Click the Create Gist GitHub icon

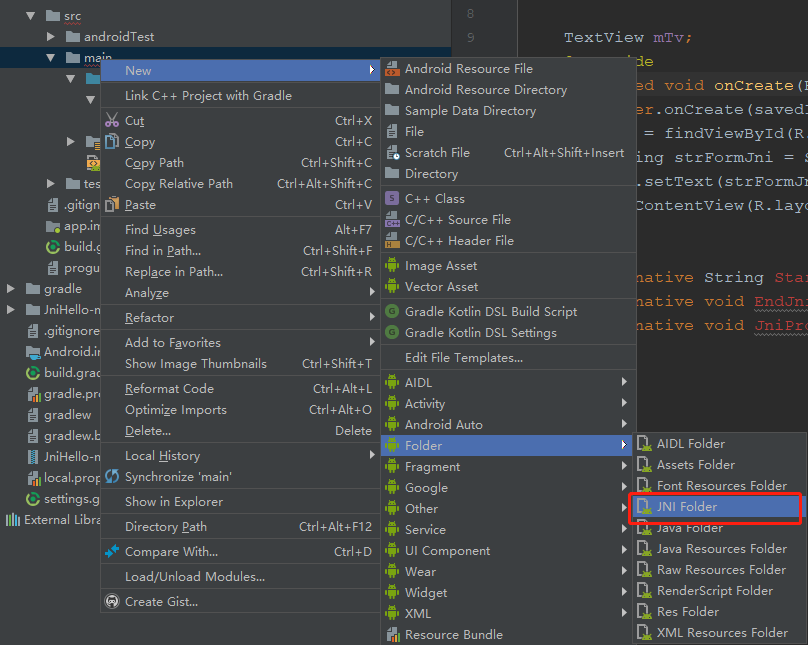tap(112, 601)
